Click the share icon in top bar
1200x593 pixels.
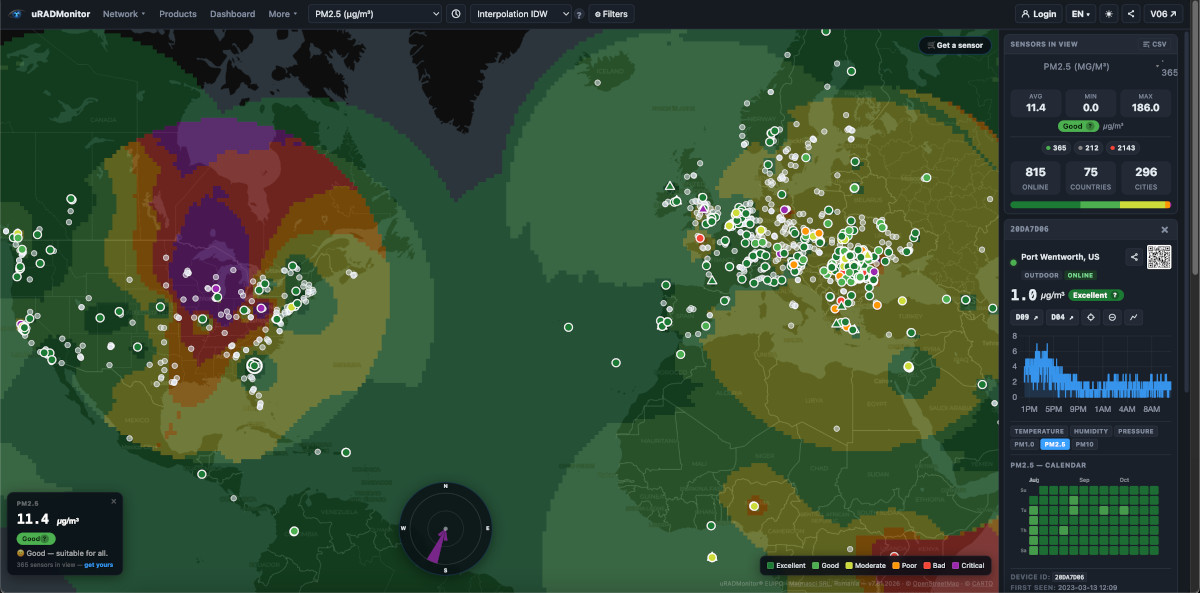click(1131, 14)
